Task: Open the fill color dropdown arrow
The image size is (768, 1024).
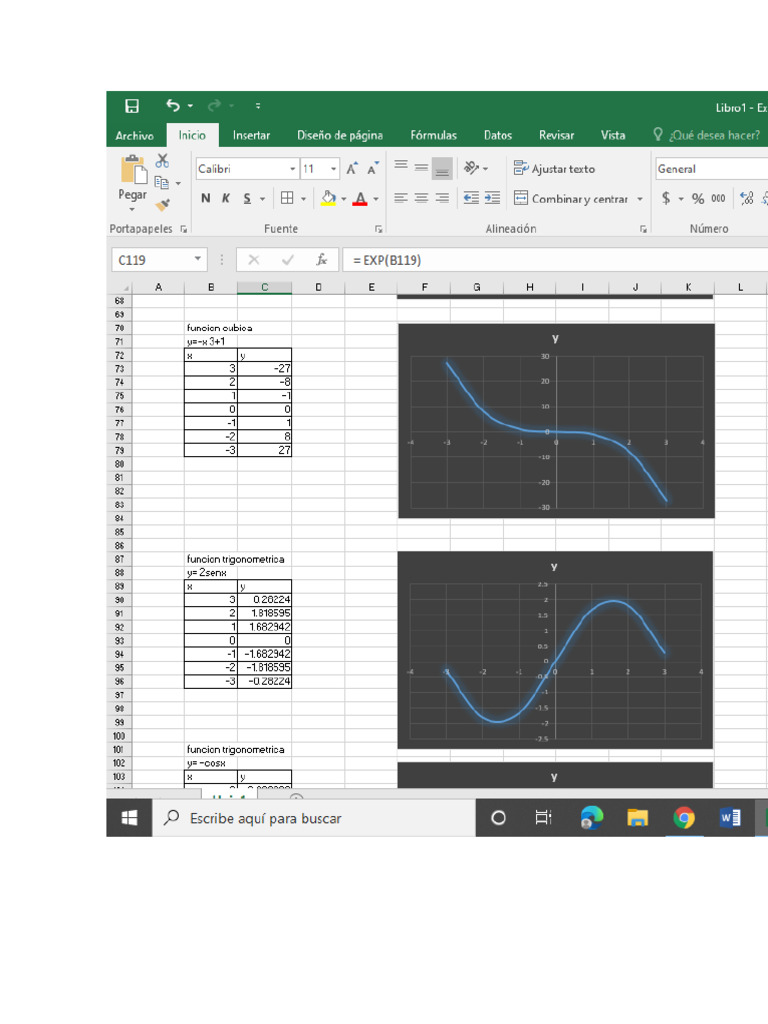Action: (344, 199)
